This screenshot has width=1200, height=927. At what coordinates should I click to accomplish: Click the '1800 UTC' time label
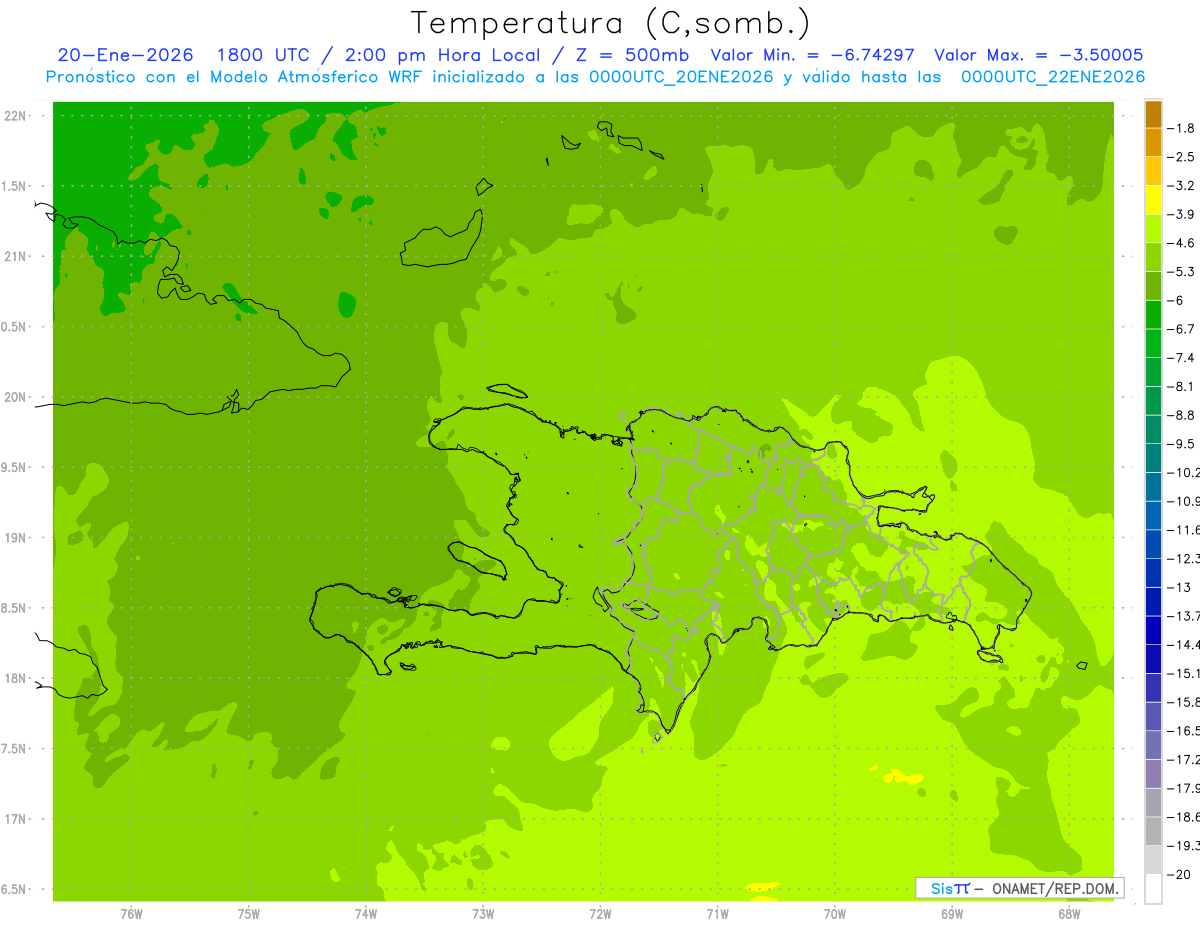(x=262, y=55)
